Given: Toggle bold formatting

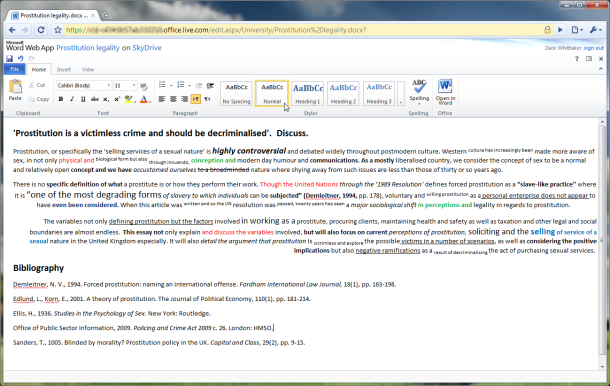Looking at the screenshot, I should point(61,99).
